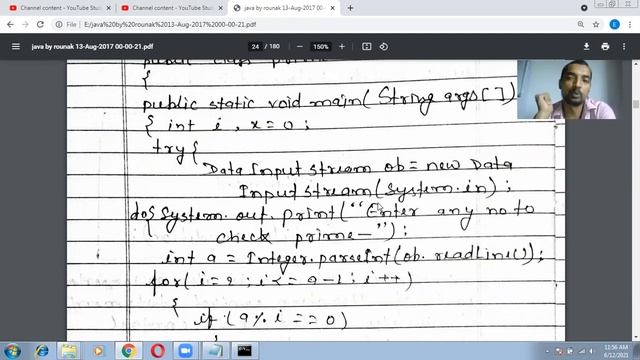The width and height of the screenshot is (640, 360).
Task: Bookmark this page with star icon
Action: pyautogui.click(x=596, y=24)
